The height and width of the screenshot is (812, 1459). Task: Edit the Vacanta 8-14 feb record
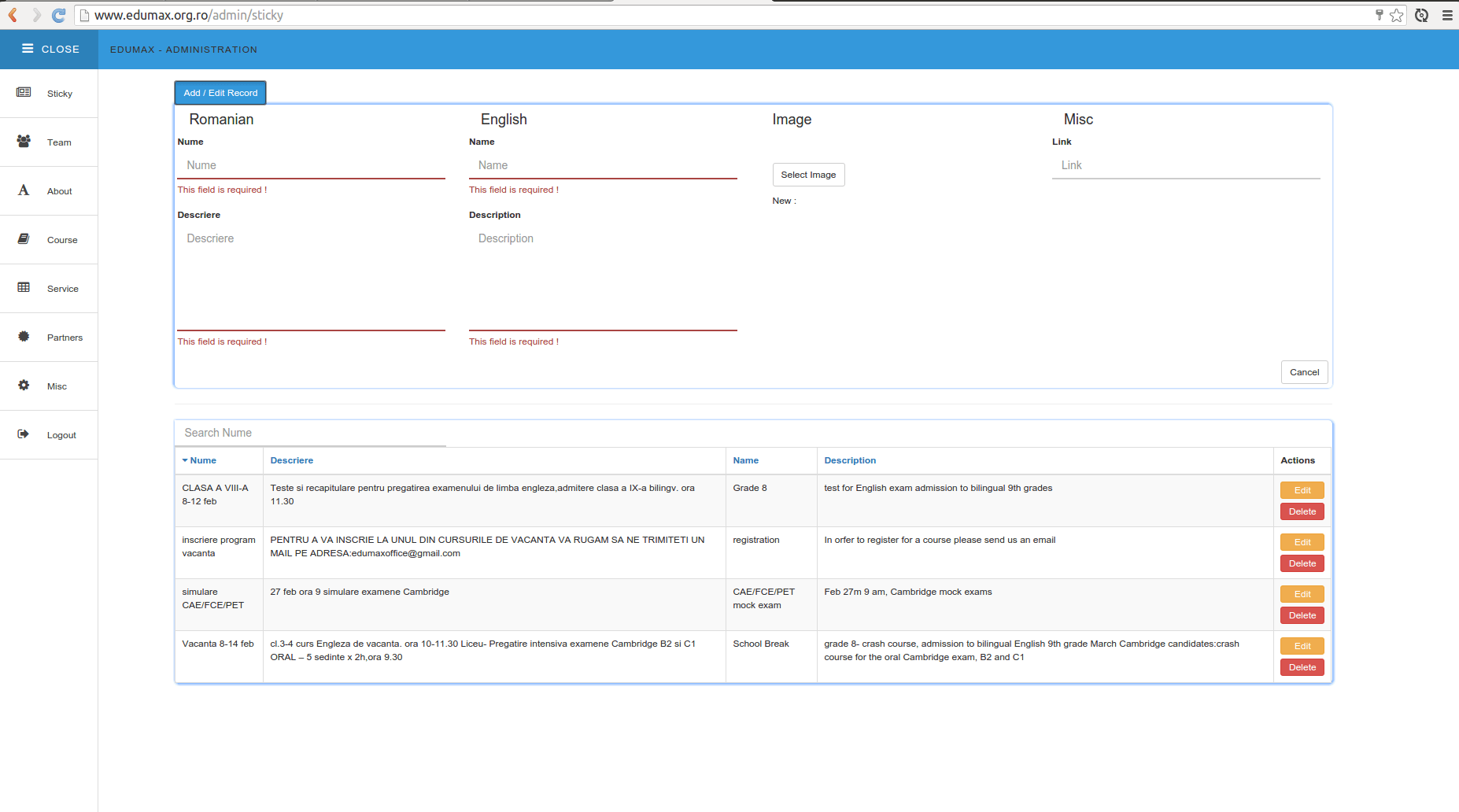pyautogui.click(x=1302, y=645)
